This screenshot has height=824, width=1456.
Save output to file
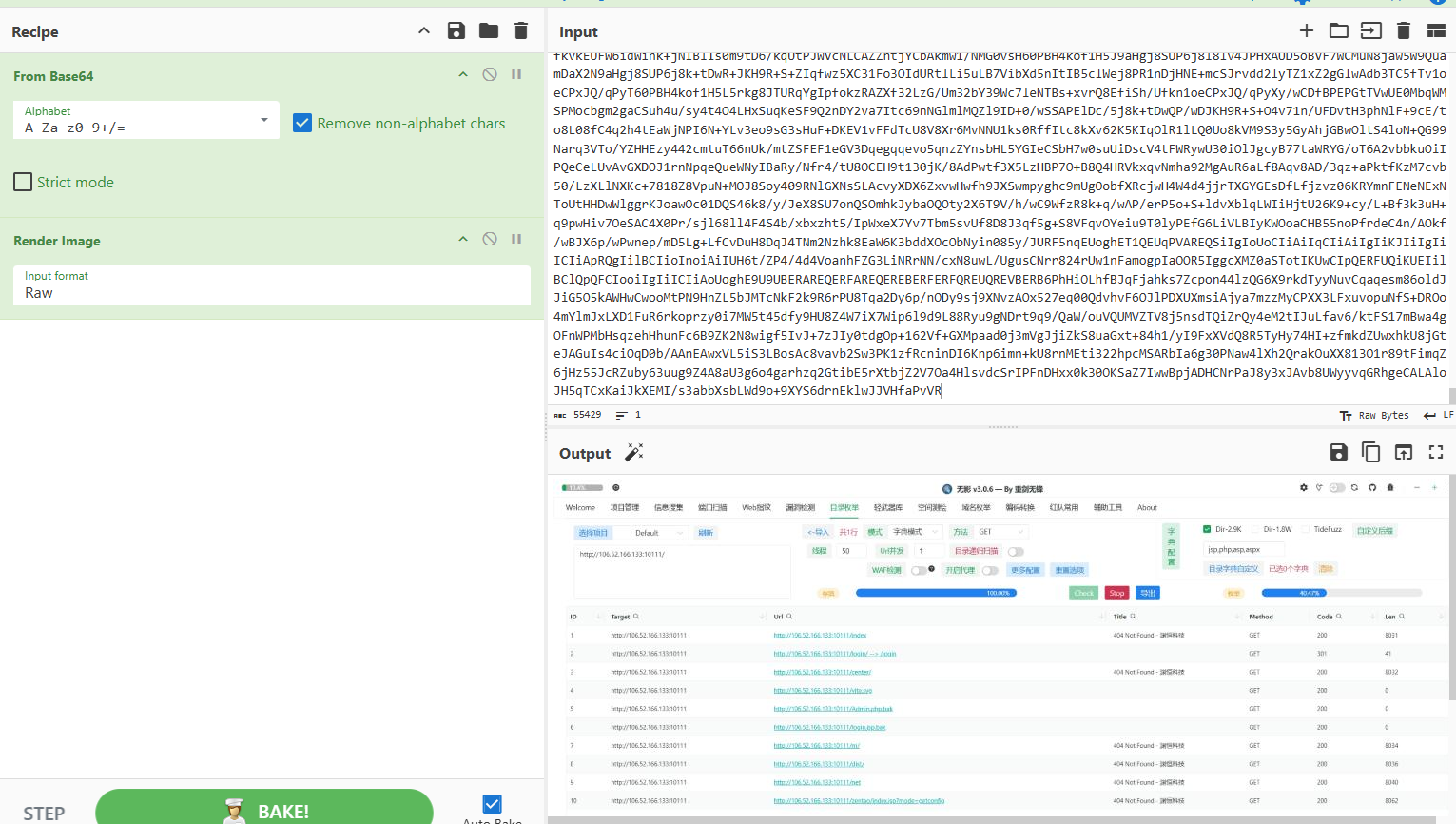point(1339,453)
